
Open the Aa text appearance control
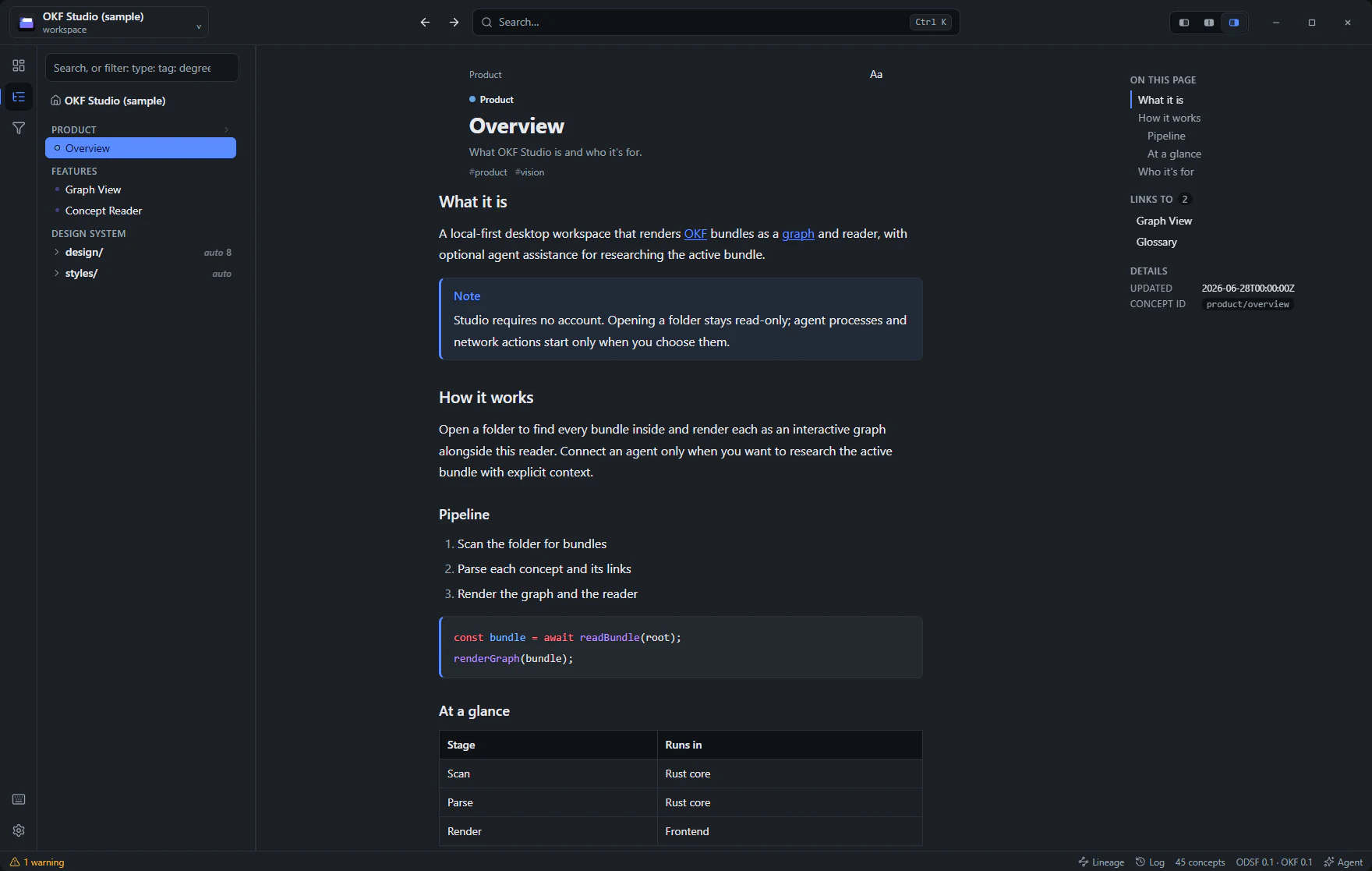(876, 74)
